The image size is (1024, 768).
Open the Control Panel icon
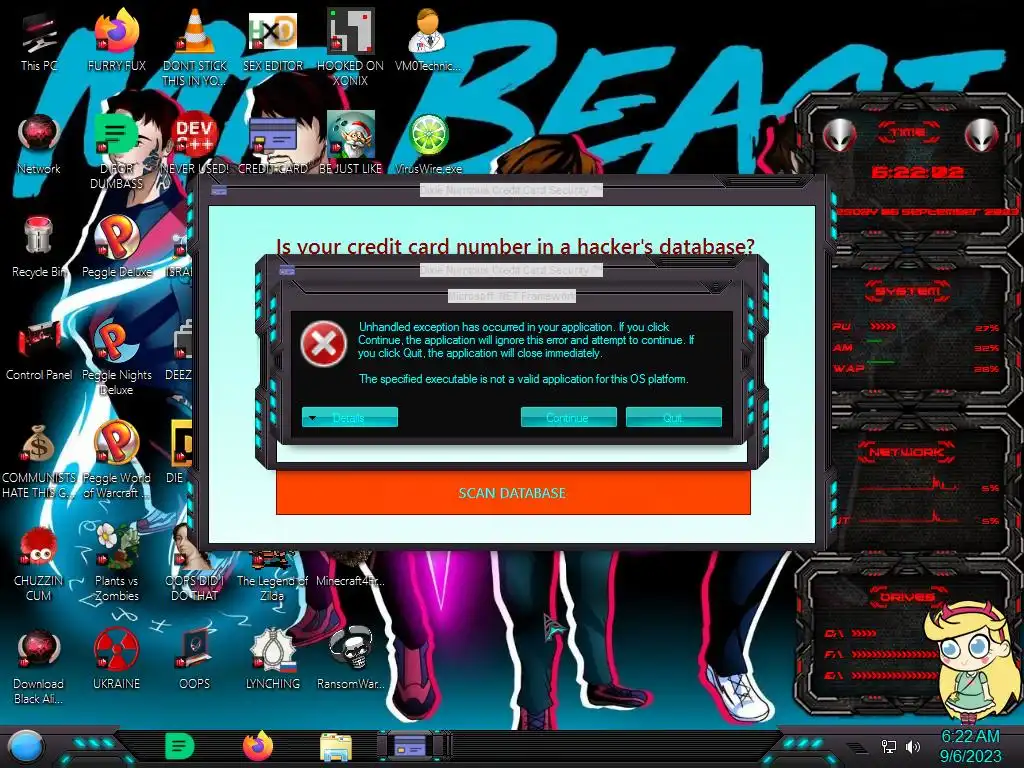tap(39, 351)
